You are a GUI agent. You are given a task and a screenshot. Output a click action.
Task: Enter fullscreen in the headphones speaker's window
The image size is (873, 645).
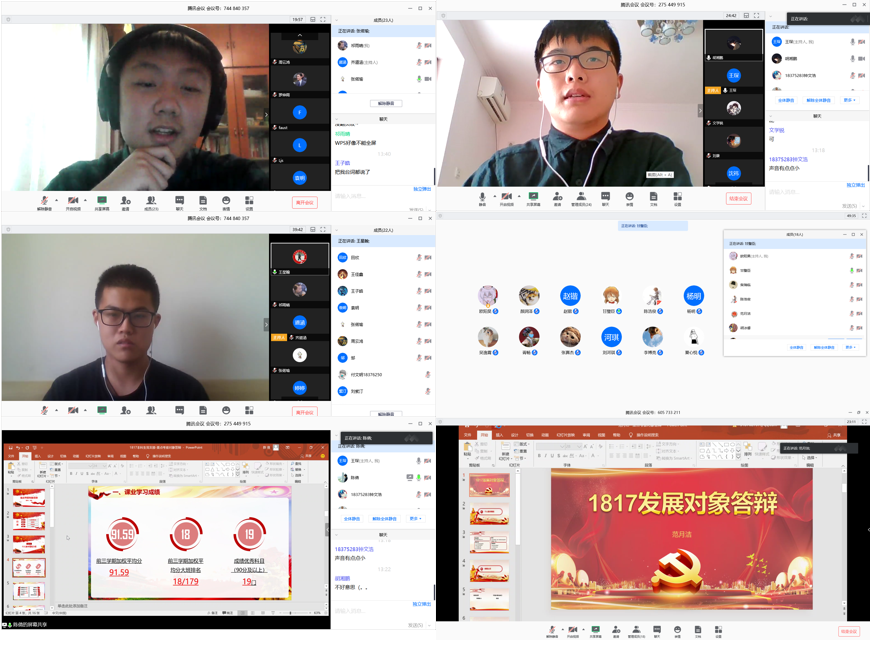[x=323, y=19]
